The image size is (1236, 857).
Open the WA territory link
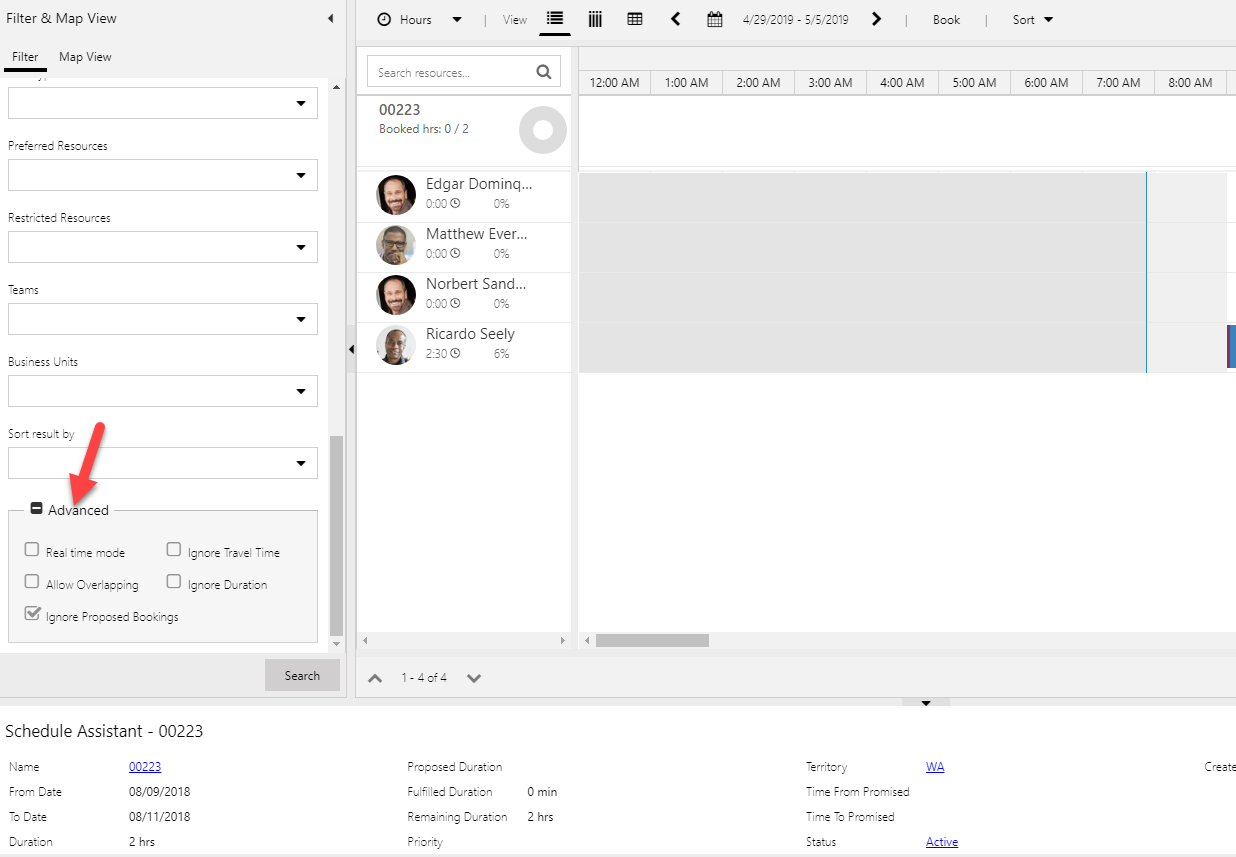pos(934,766)
